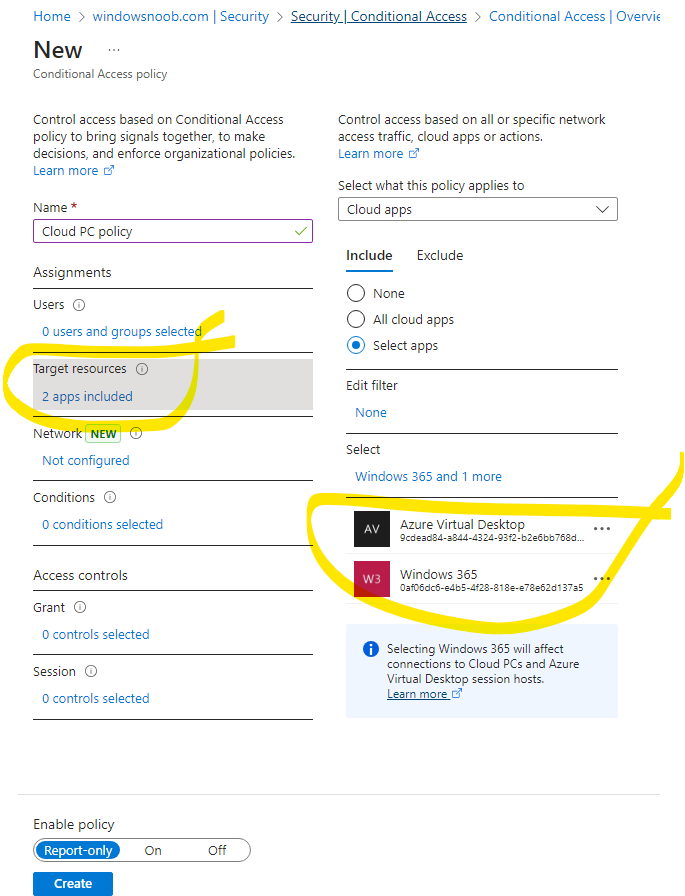Open 0 users and groups selected

pos(122,331)
